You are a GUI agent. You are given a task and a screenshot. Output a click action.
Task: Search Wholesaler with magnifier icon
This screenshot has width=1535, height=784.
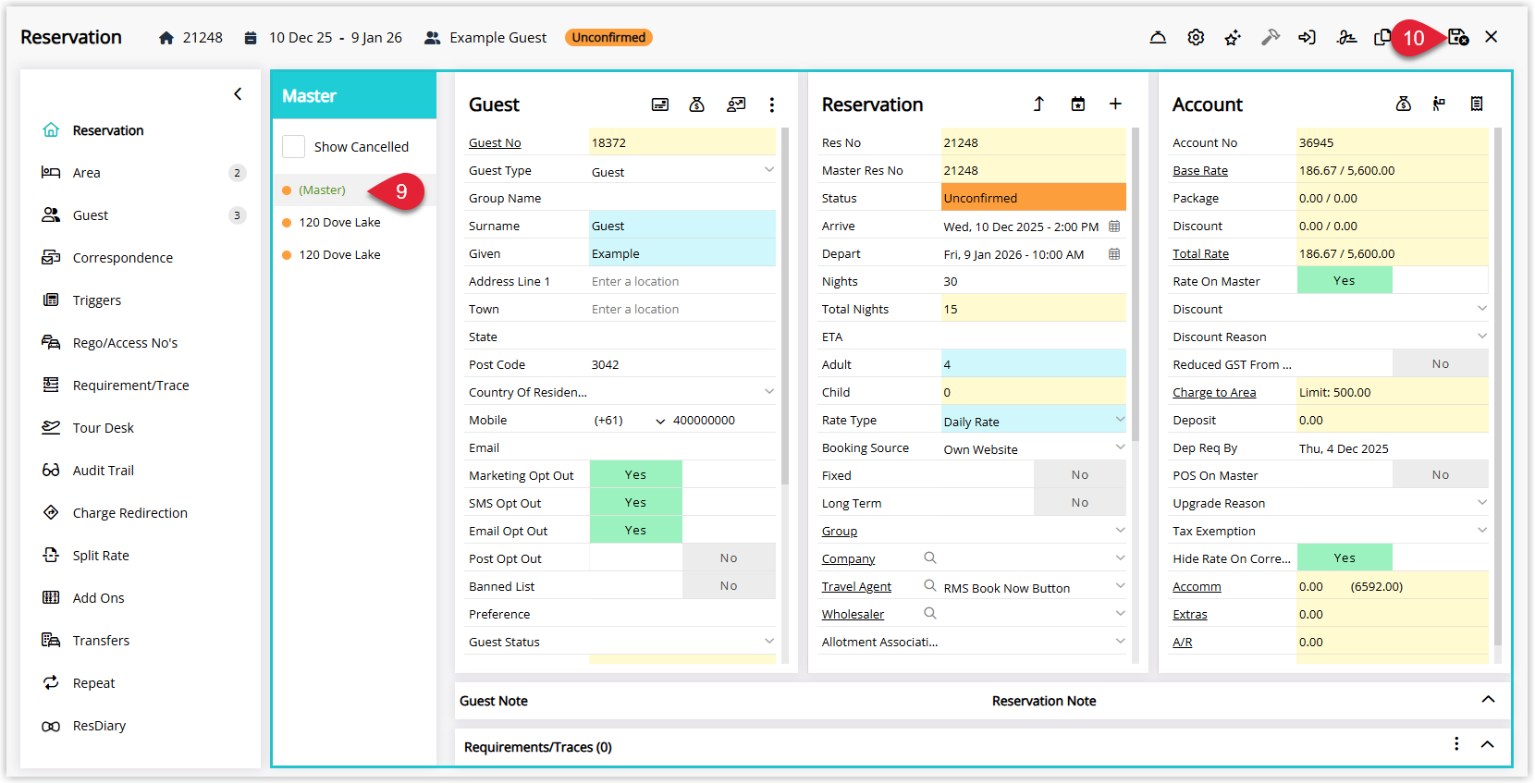pos(930,613)
